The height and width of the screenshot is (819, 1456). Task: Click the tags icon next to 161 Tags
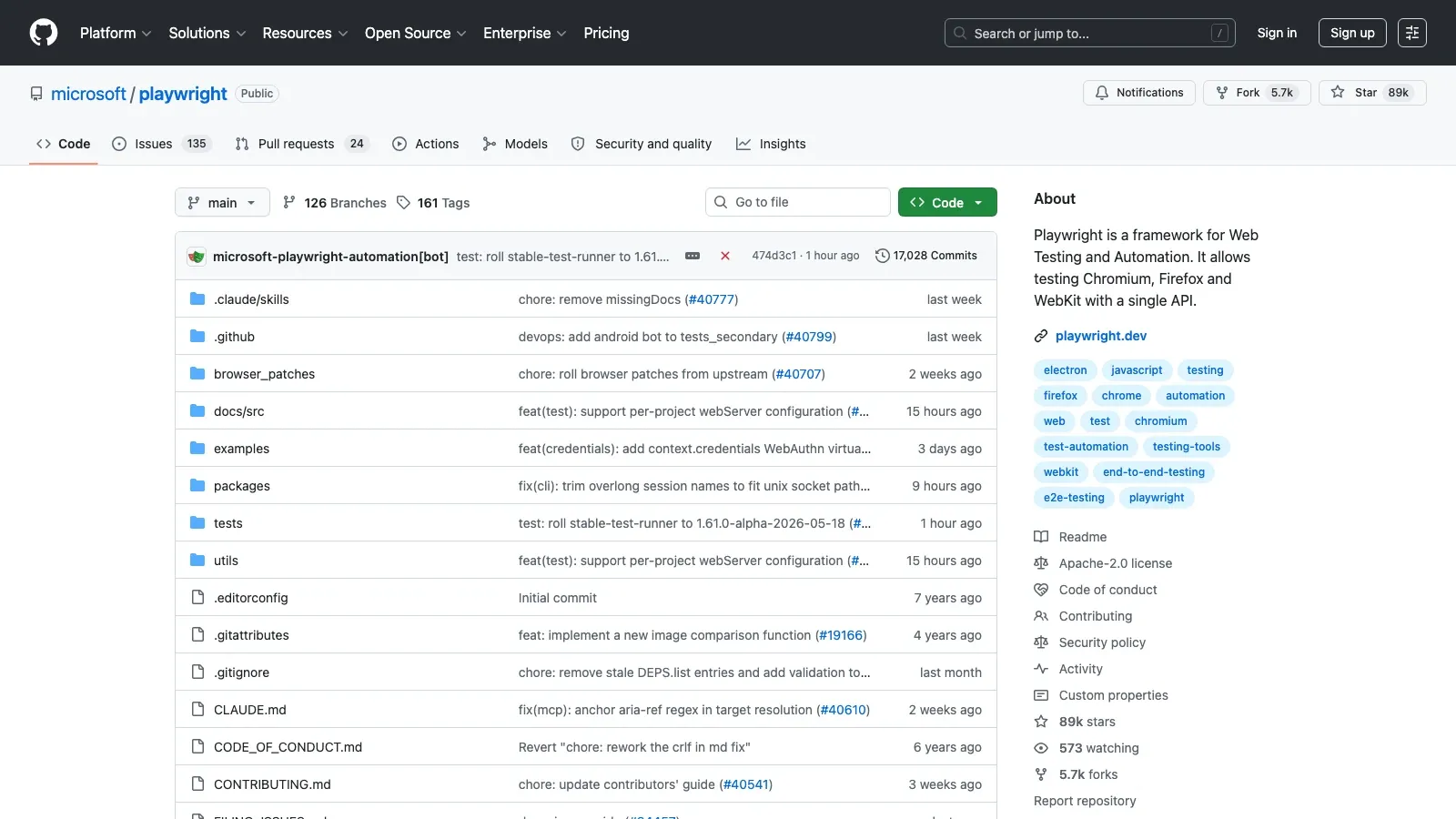[403, 203]
